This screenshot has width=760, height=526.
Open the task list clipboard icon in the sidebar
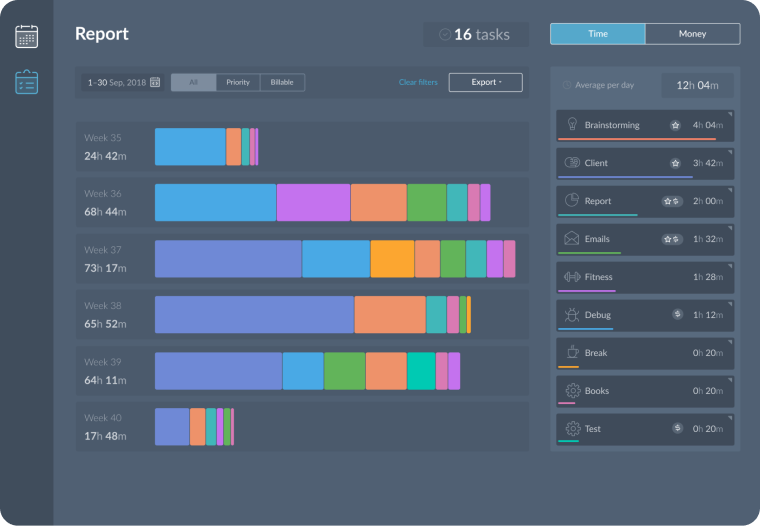coord(26,82)
